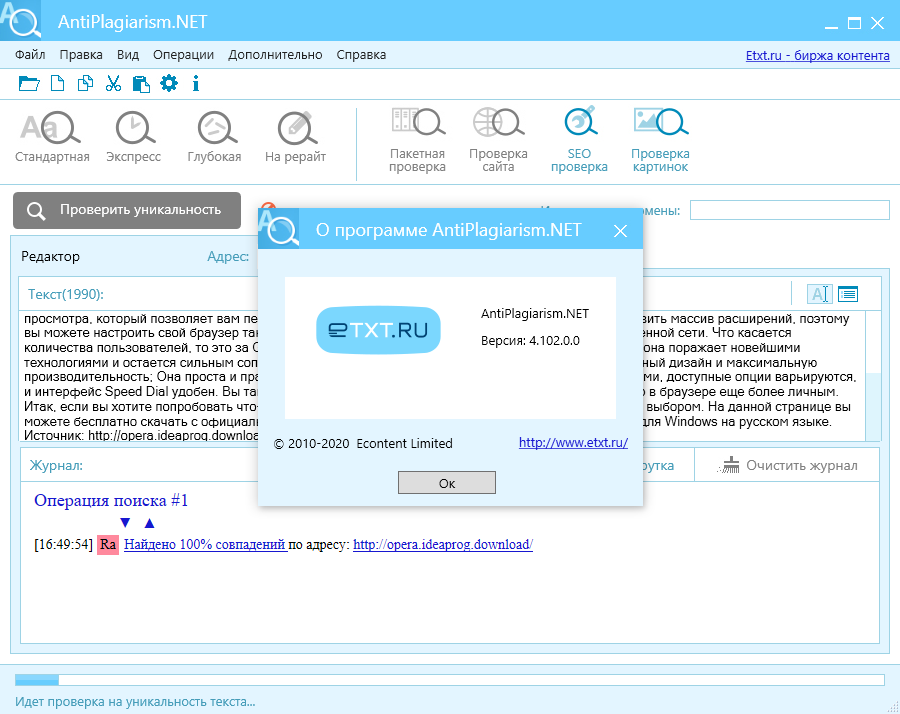Select Стандартная check mode
This screenshot has height=714, width=900.
52,137
